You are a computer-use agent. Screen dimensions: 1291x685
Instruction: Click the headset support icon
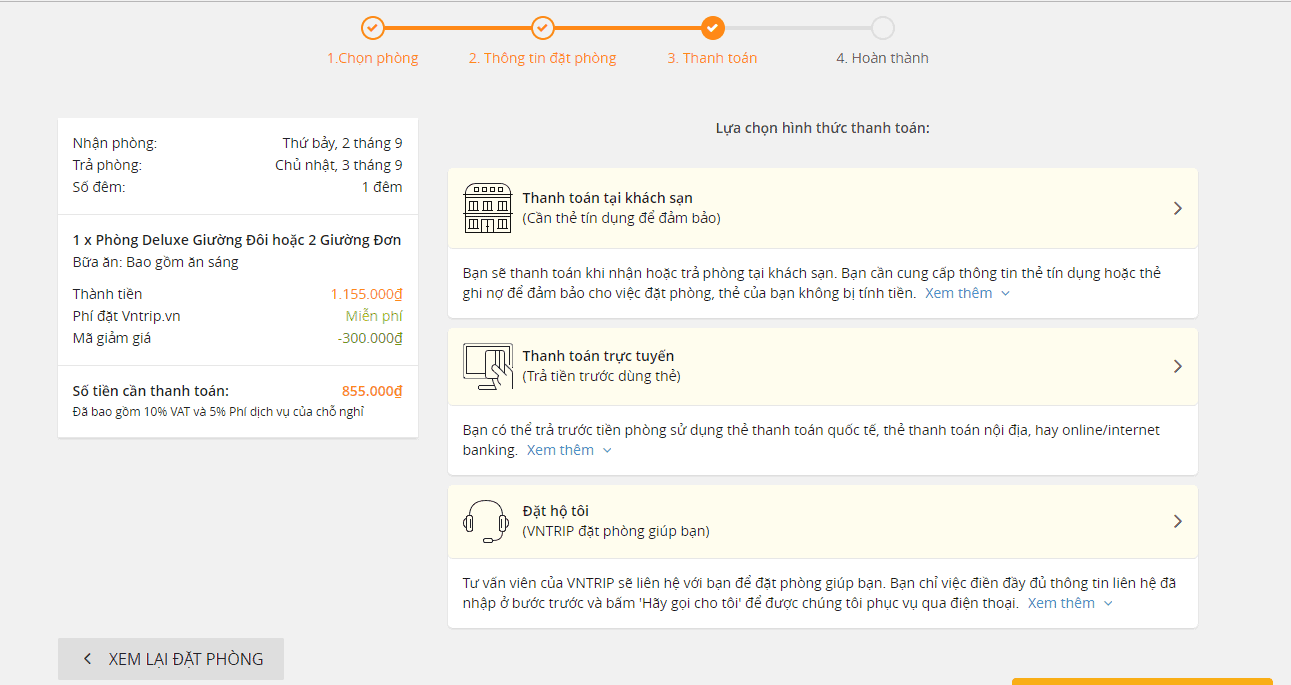(487, 521)
